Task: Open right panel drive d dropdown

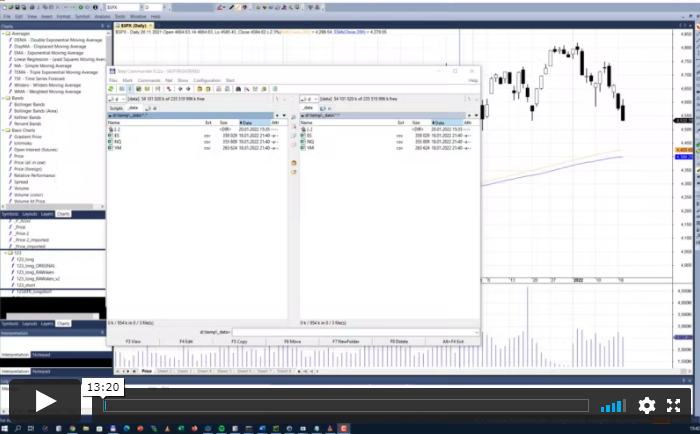Action: click(309, 99)
